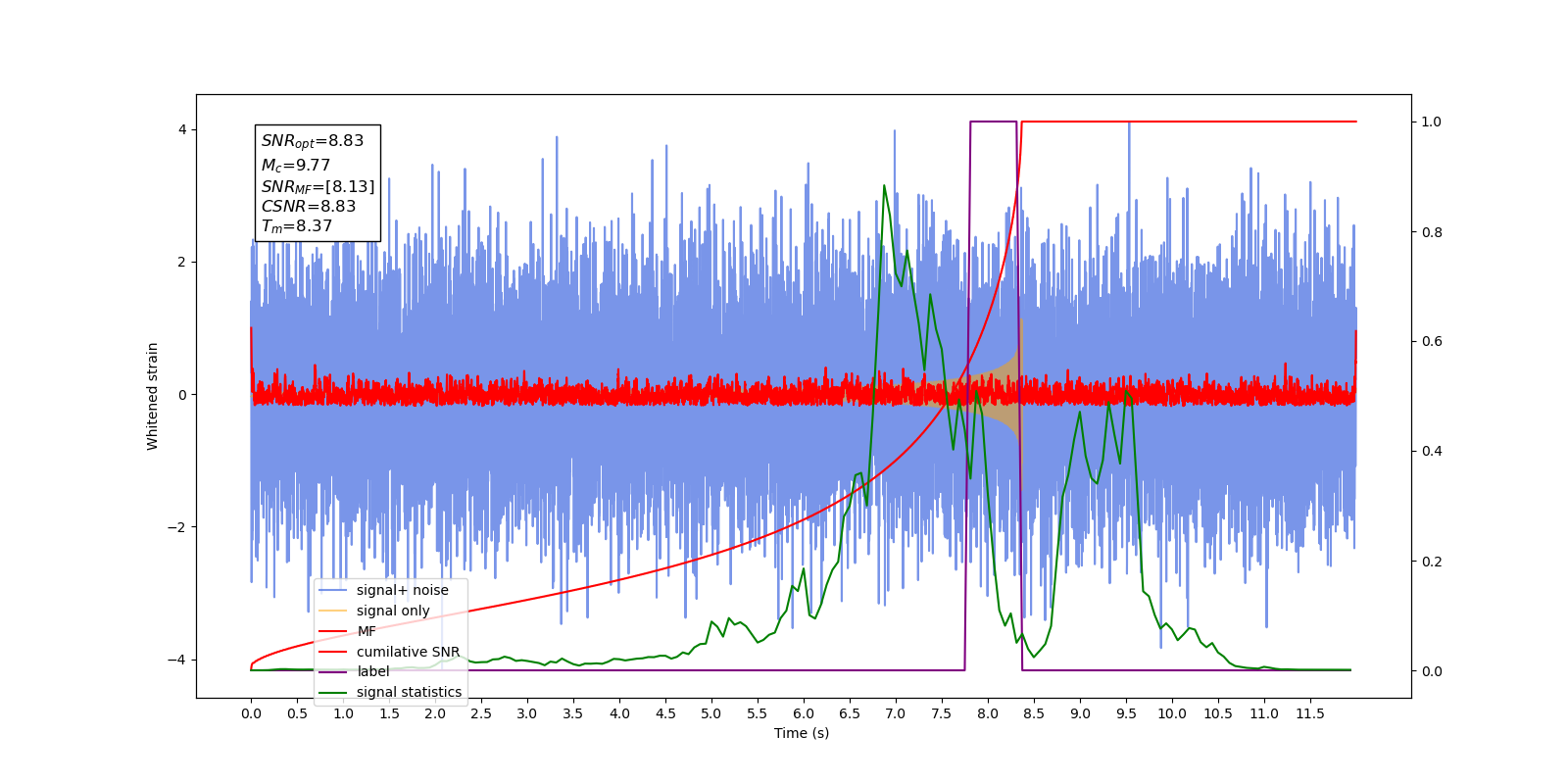Click the left y-axis tick label 2
1568x784 pixels.
coord(182,262)
